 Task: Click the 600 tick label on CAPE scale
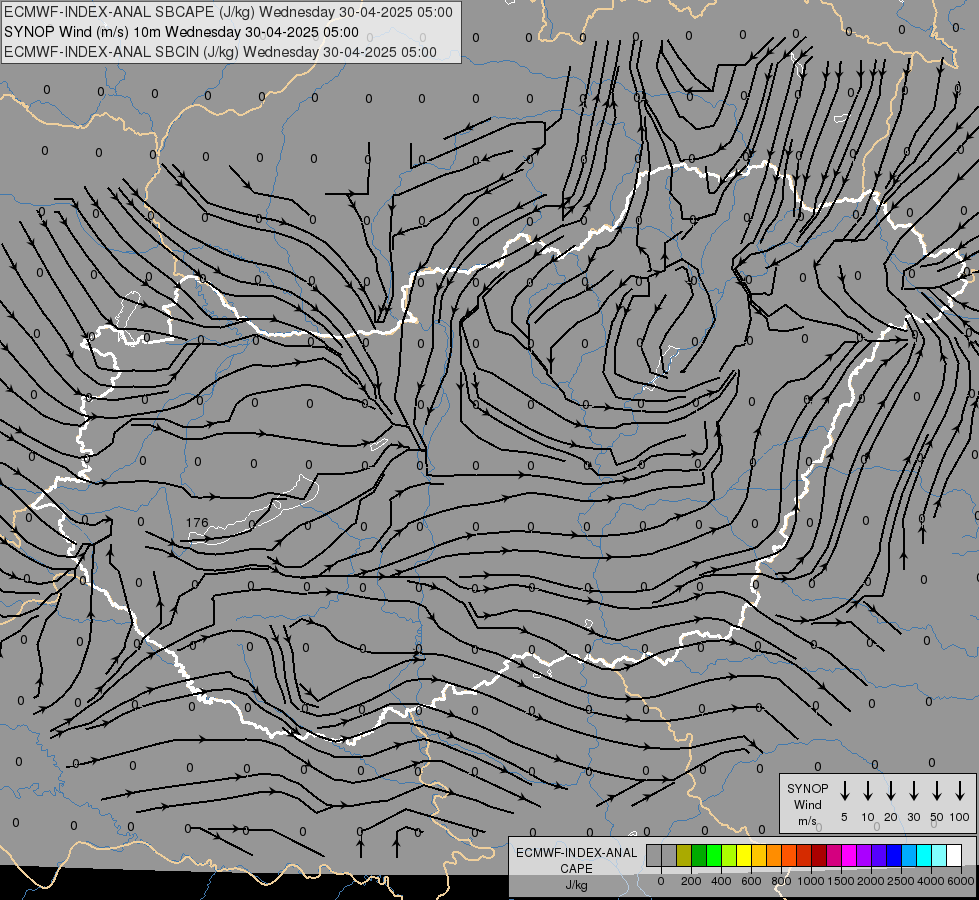(x=751, y=881)
